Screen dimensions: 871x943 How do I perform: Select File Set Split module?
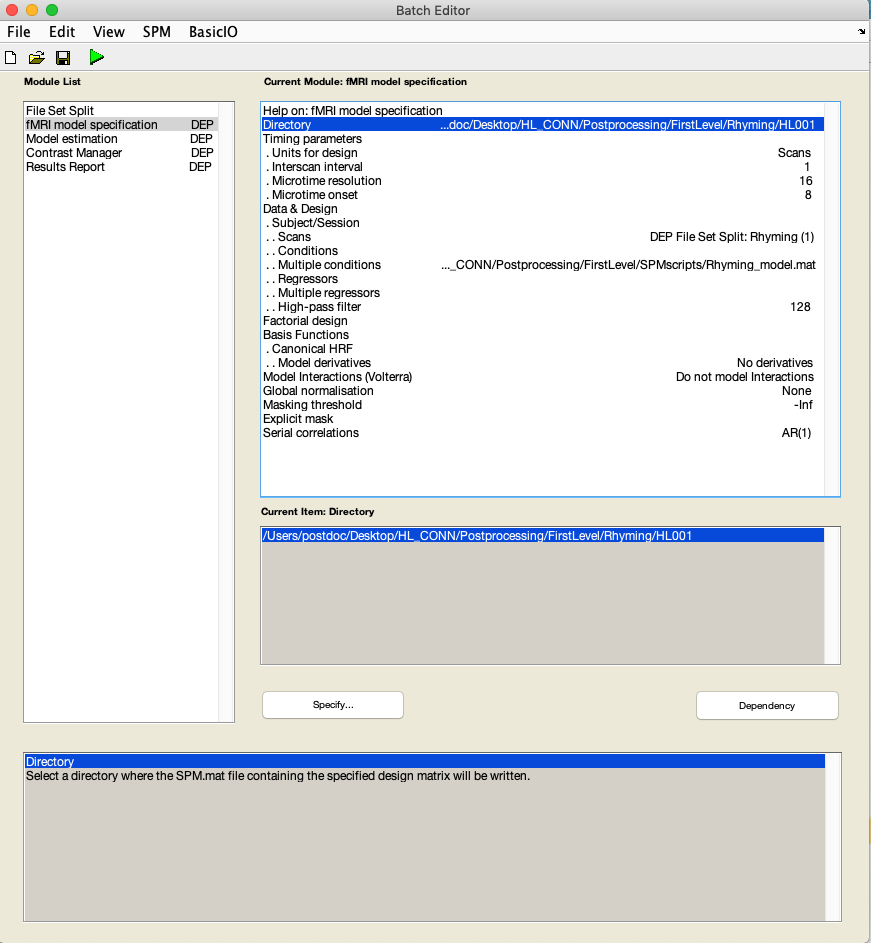point(60,111)
